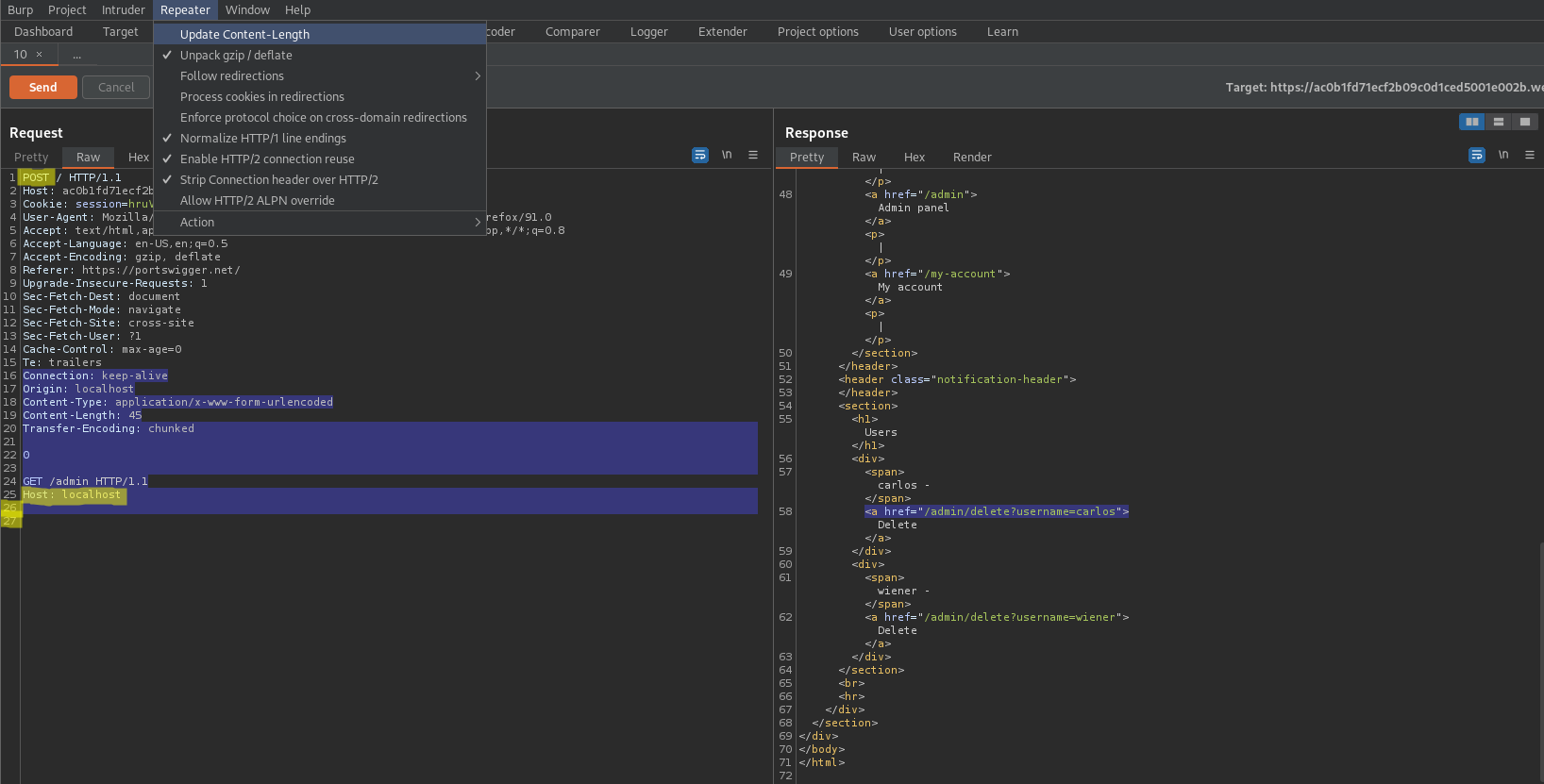Screen dimensions: 1544x784
Task: Add new Repeater tab via ellipsis
Action: pos(77,55)
